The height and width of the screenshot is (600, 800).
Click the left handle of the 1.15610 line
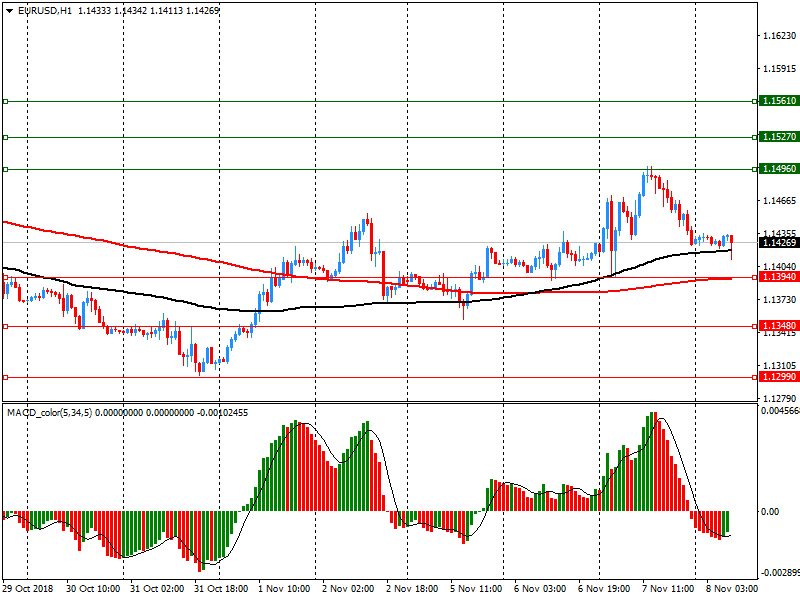click(5, 101)
